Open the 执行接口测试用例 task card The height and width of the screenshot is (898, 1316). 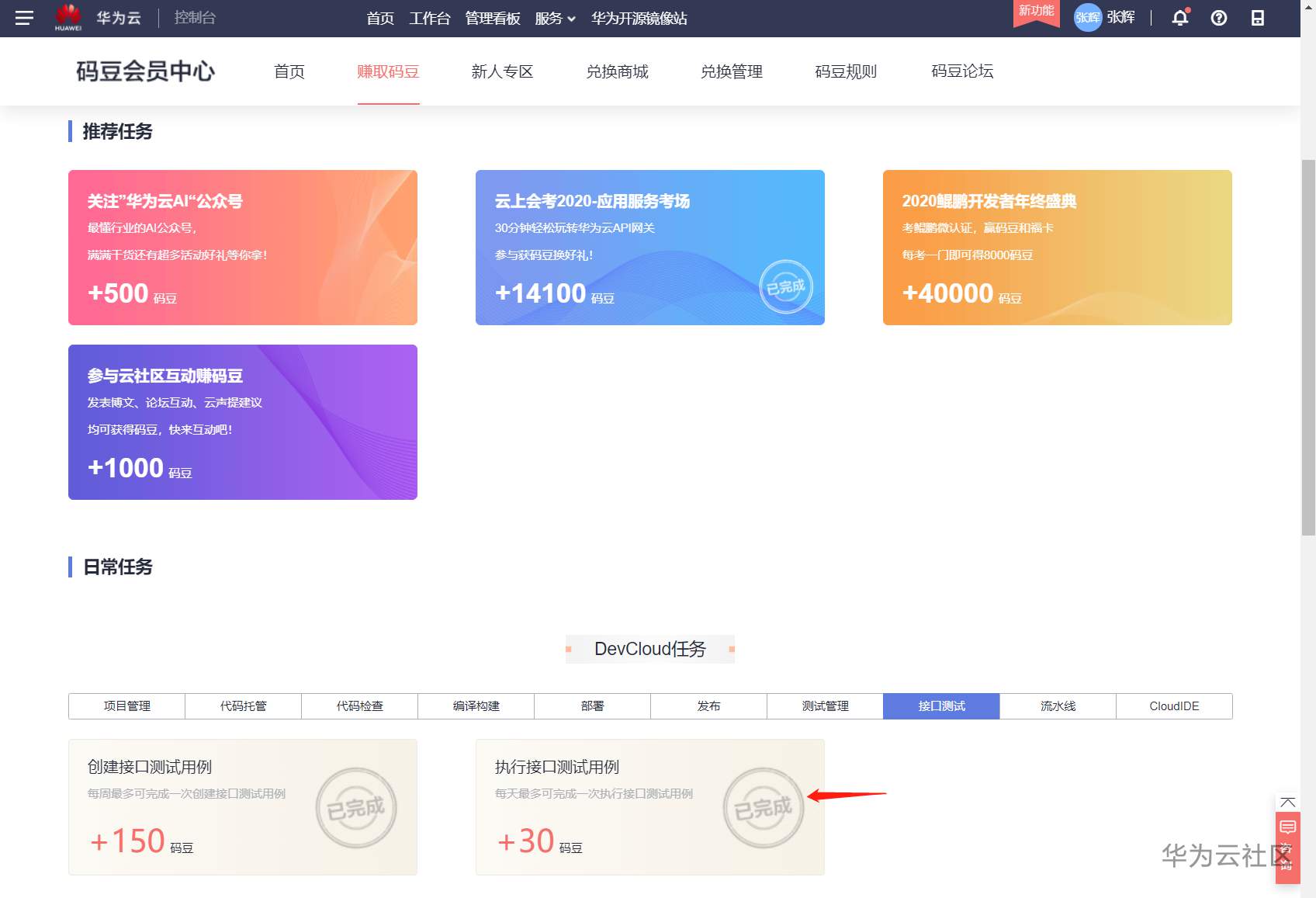click(650, 807)
